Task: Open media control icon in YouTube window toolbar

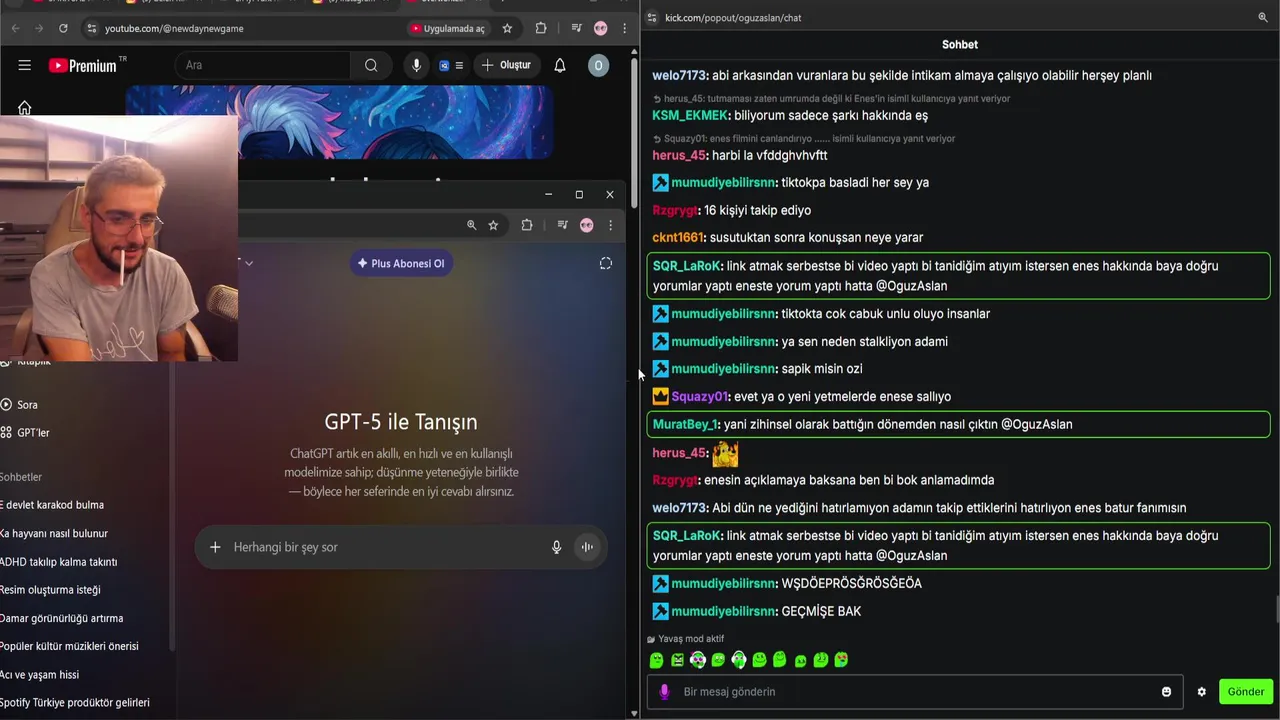Action: [577, 29]
